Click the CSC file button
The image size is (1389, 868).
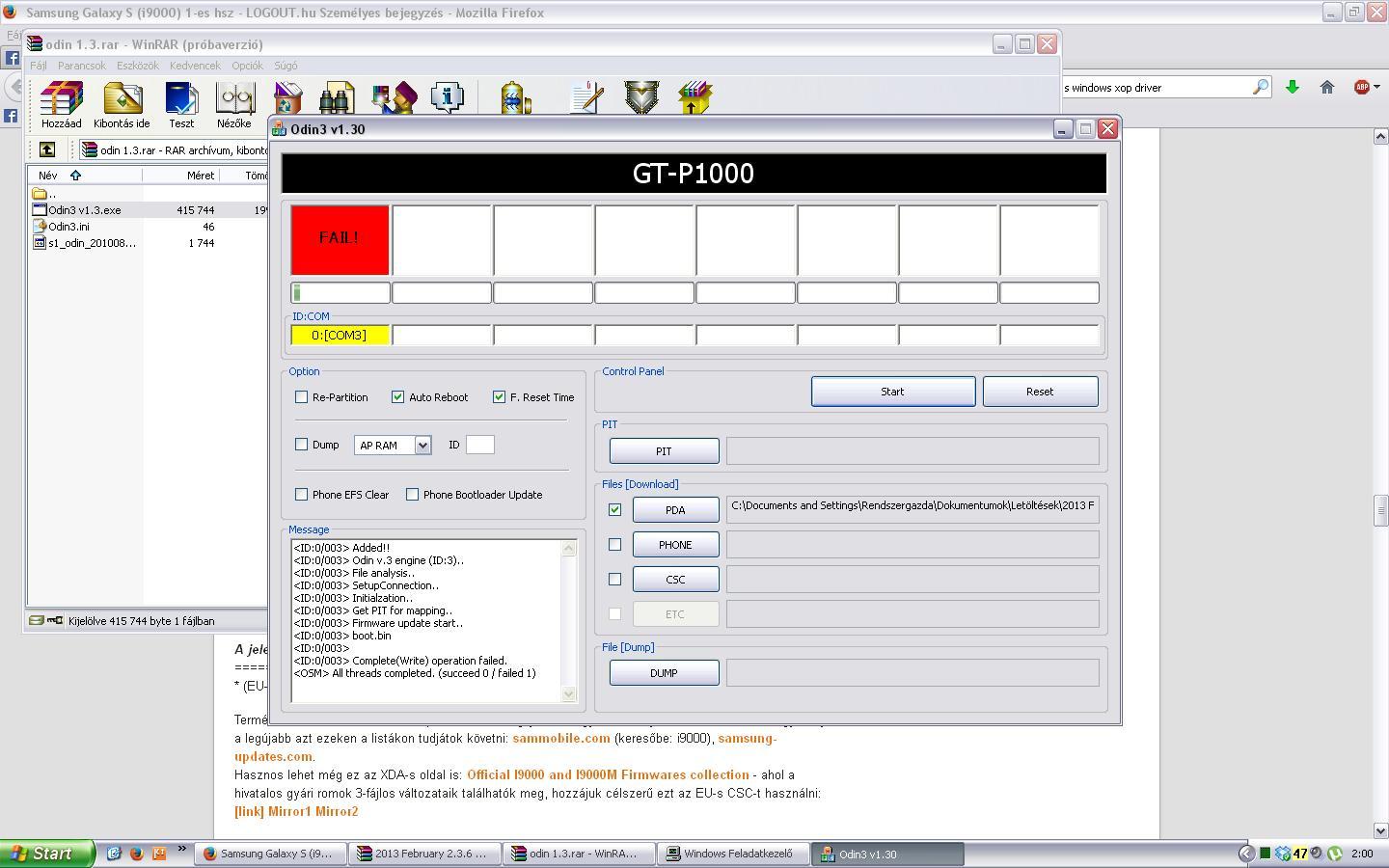click(675, 579)
